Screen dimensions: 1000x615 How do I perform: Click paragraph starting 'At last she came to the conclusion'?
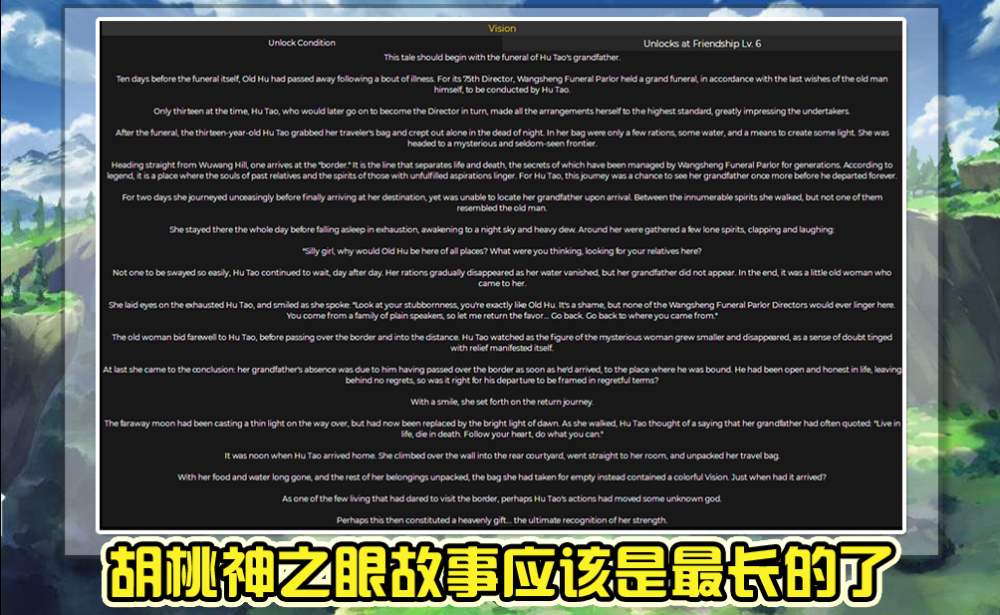502,374
